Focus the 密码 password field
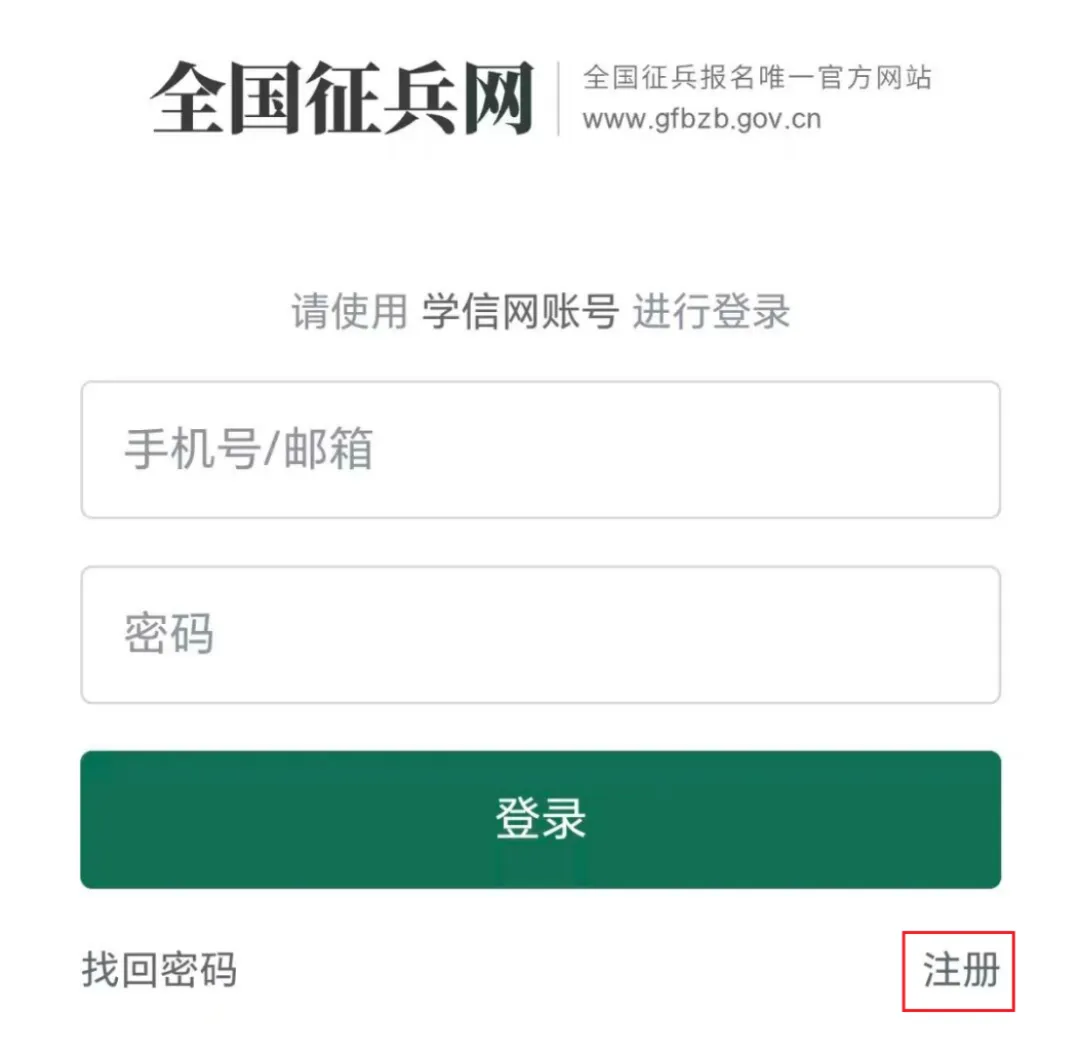This screenshot has width=1080, height=1054. coord(541,634)
